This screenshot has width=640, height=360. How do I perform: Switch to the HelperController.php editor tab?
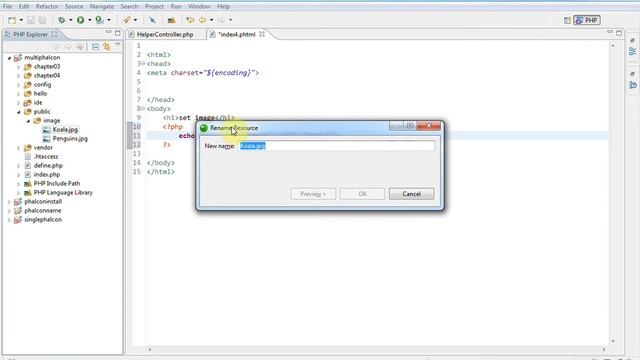point(165,35)
